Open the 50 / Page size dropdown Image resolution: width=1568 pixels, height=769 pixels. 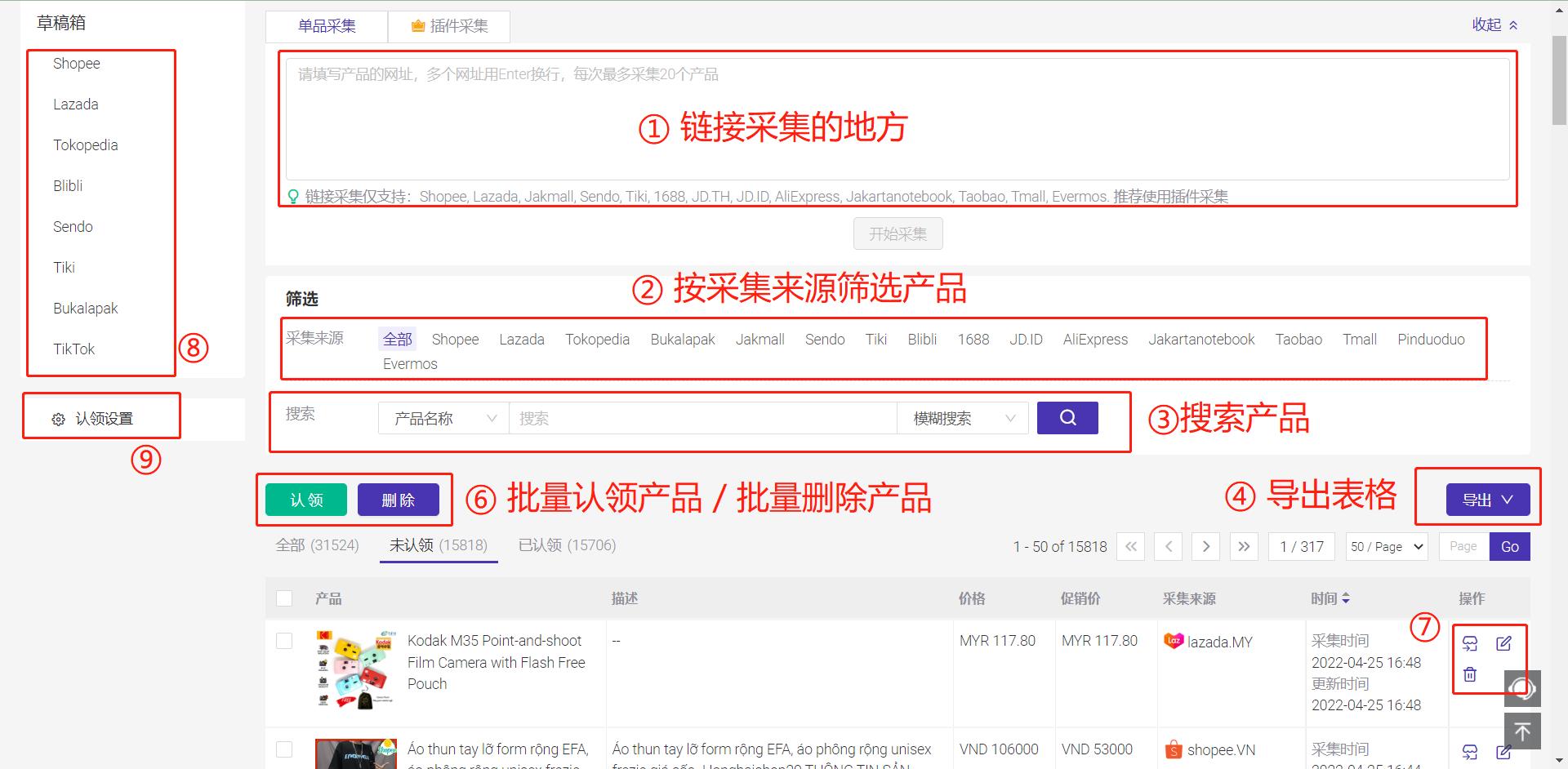(1387, 546)
